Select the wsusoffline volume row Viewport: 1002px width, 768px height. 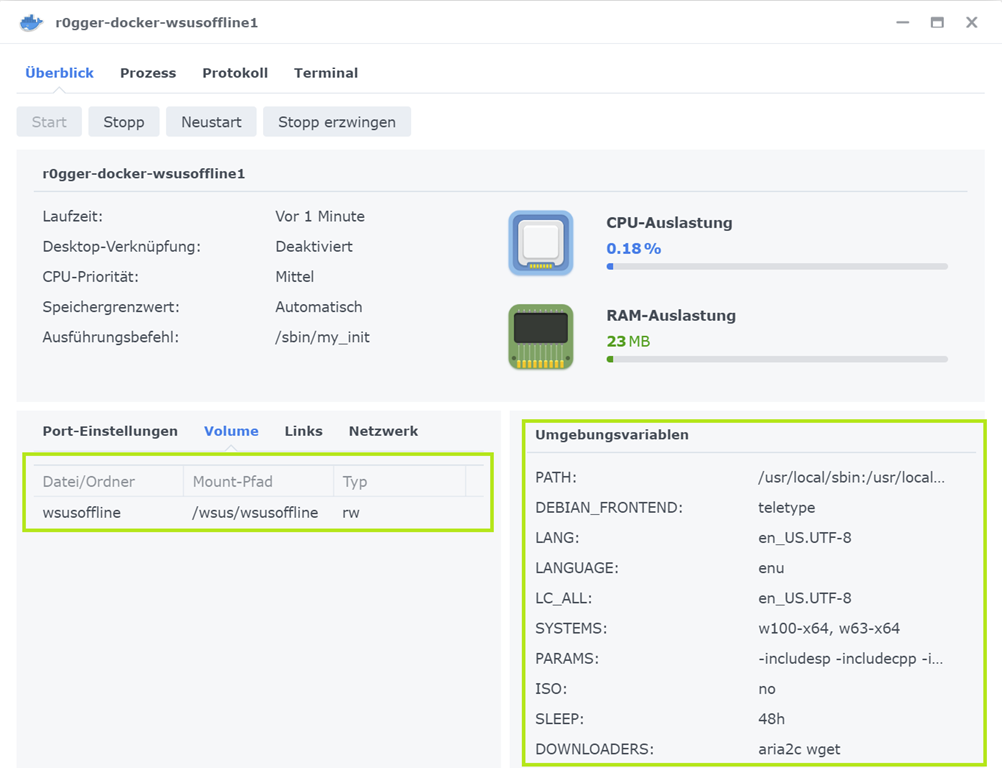[x=256, y=513]
